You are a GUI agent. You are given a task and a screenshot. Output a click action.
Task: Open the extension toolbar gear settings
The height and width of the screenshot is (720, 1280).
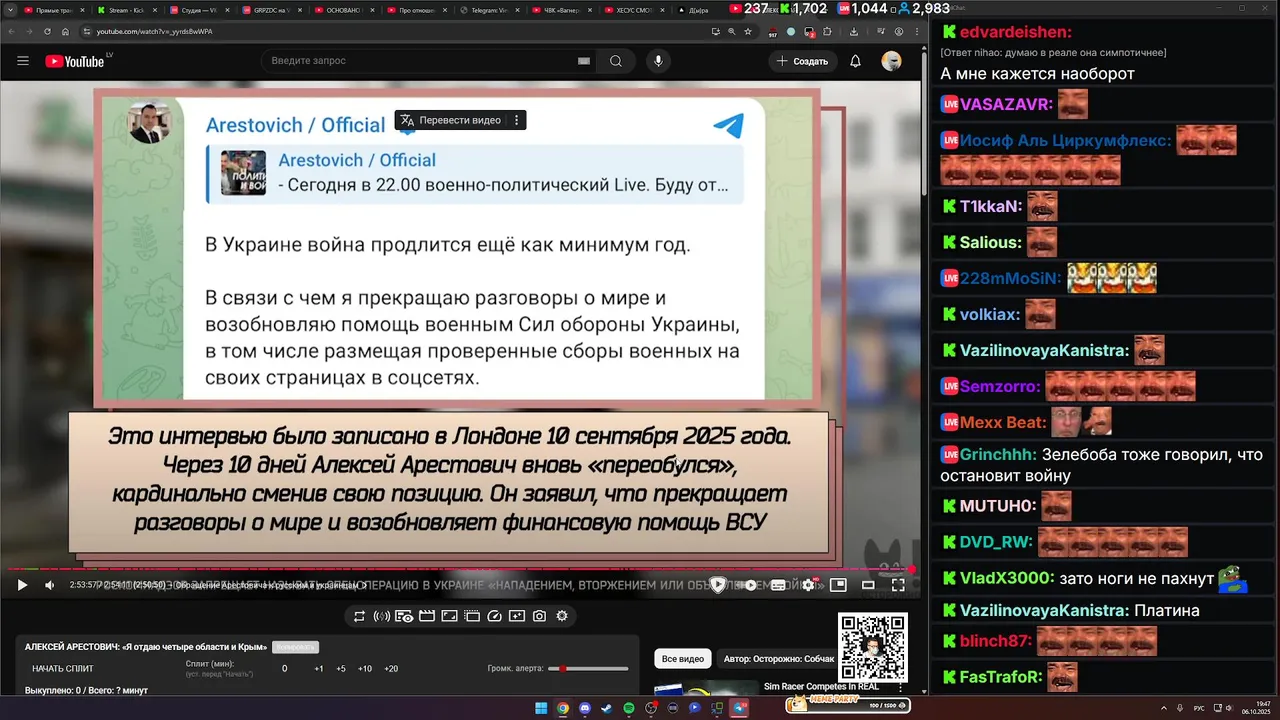tap(562, 616)
